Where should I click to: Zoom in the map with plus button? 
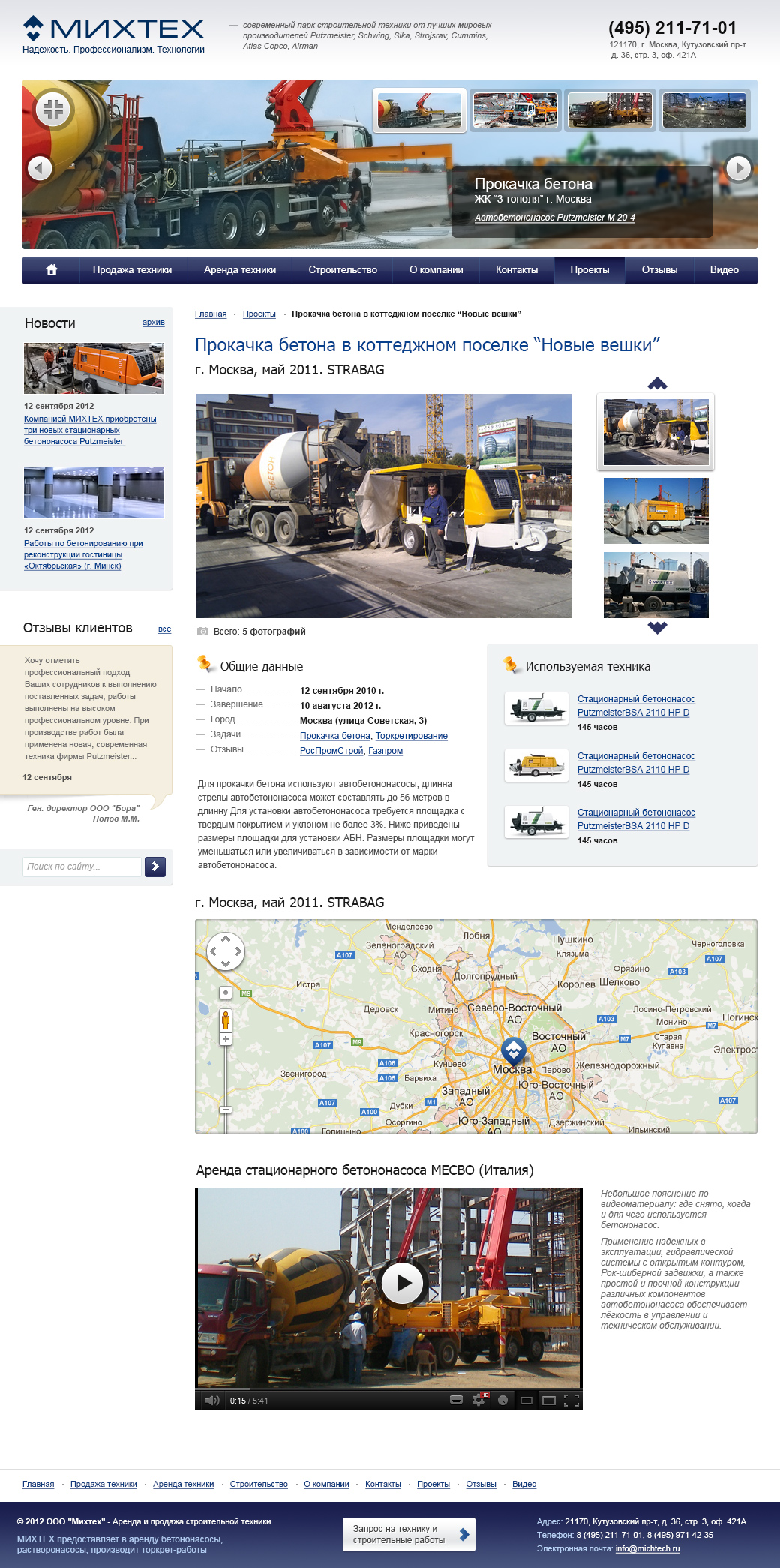(226, 1039)
